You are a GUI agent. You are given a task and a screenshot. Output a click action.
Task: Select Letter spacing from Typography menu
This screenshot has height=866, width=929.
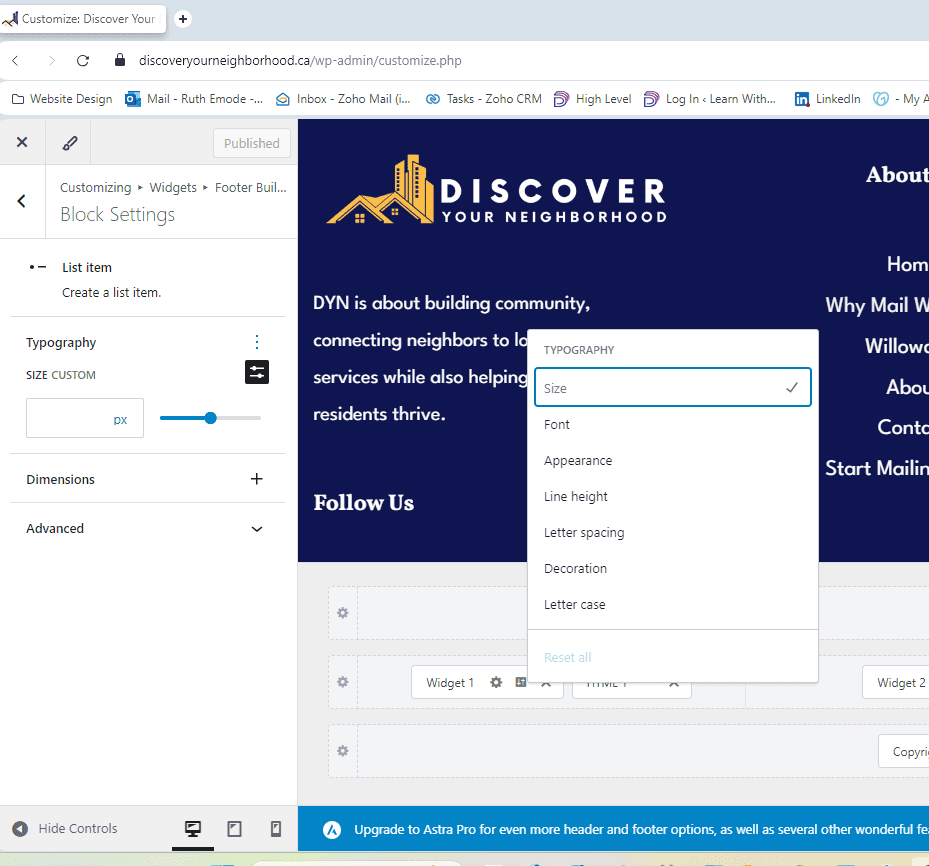(x=584, y=533)
